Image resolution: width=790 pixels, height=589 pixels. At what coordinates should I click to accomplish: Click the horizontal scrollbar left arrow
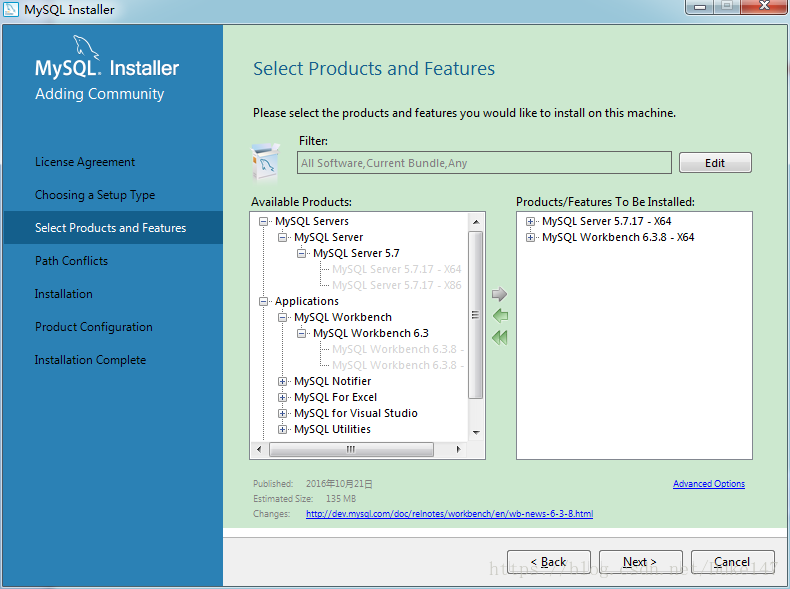[x=259, y=449]
